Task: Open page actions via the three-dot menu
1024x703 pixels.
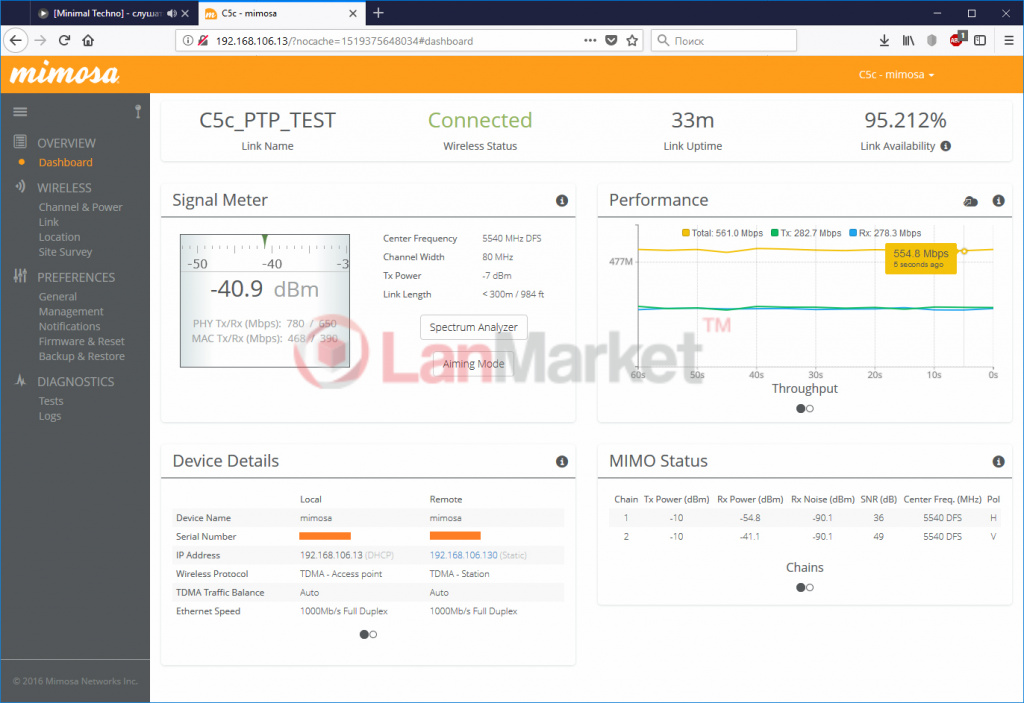Action: click(589, 40)
